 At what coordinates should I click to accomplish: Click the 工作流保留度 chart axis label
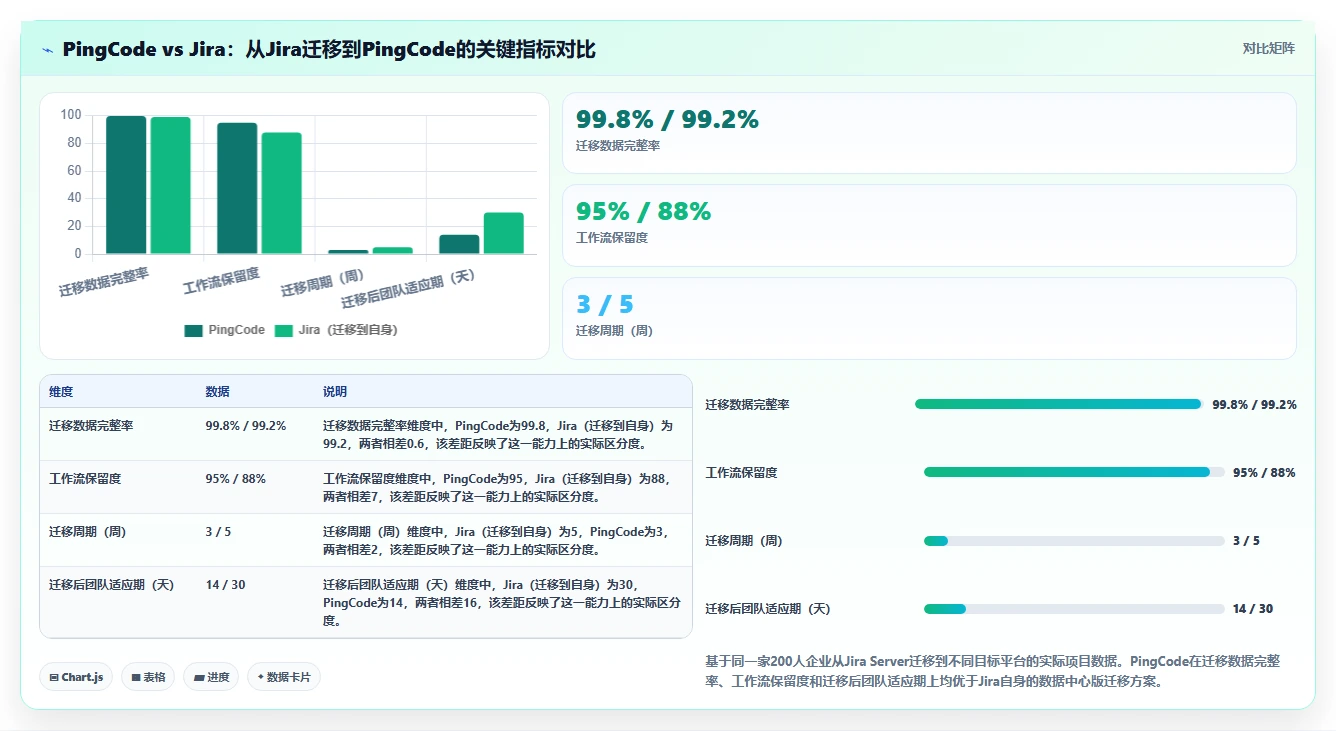[x=221, y=280]
